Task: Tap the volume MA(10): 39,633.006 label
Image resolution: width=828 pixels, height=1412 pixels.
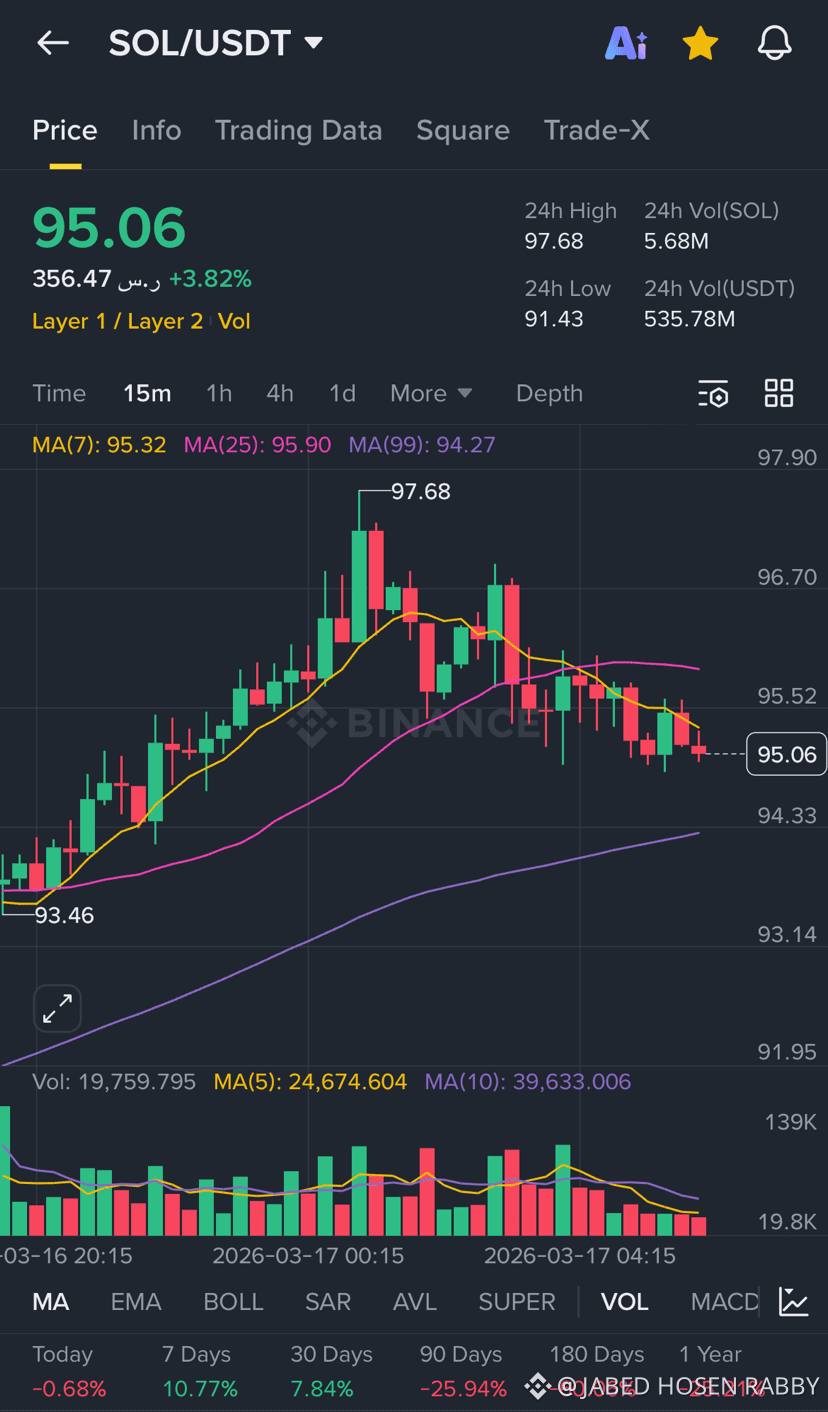Action: (x=528, y=1081)
